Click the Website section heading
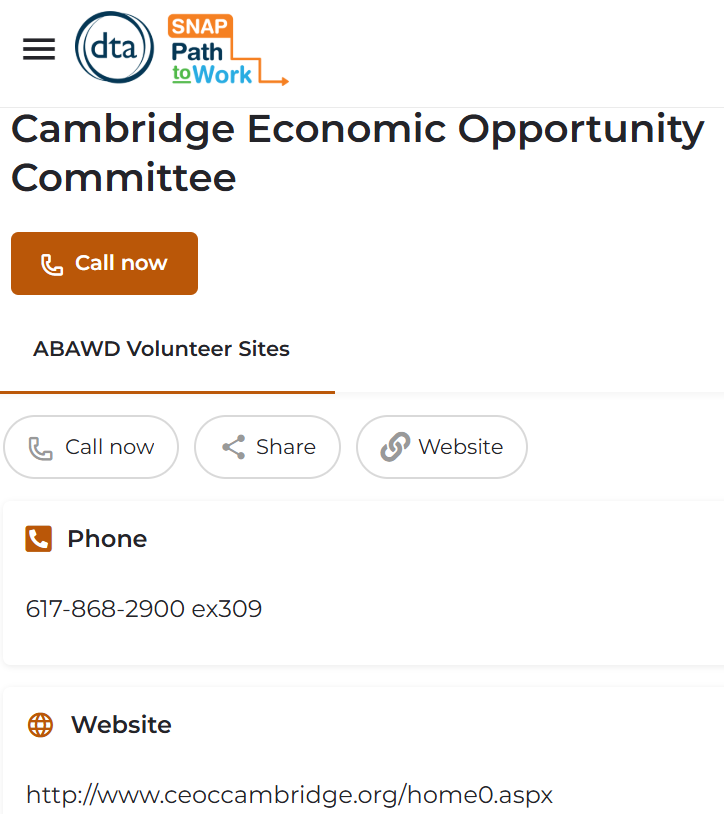The width and height of the screenshot is (724, 814). pos(121,725)
